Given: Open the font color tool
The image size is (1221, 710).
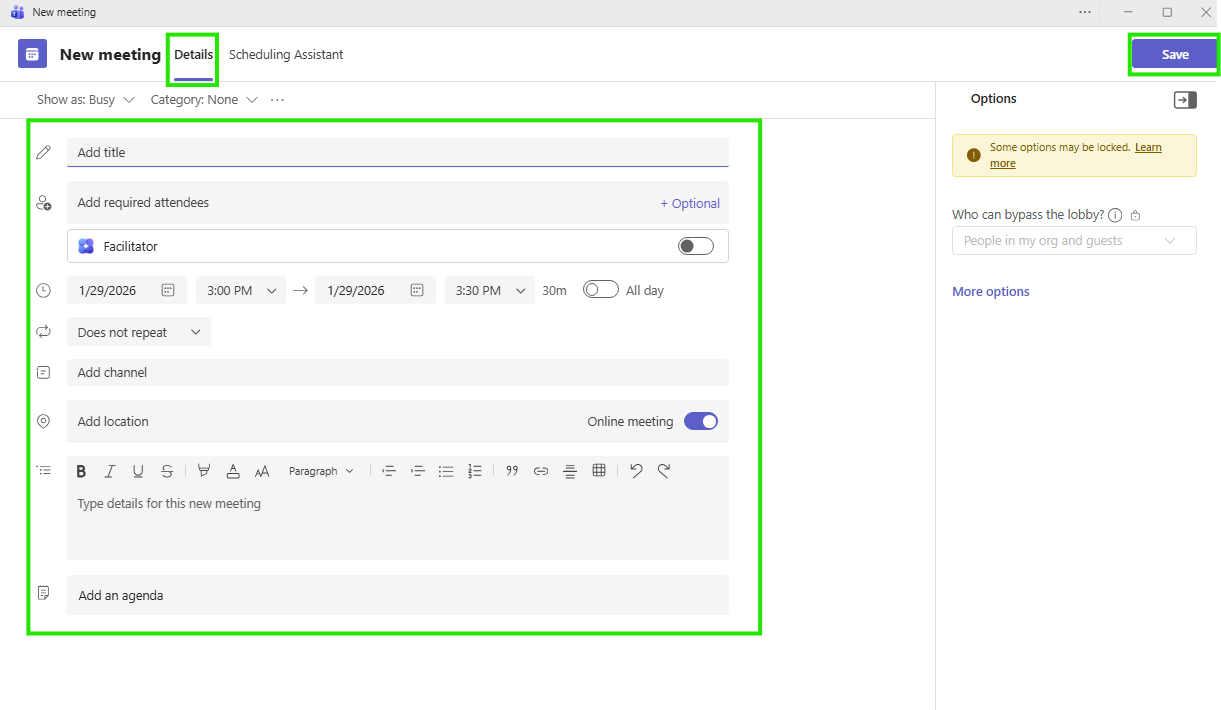Looking at the screenshot, I should click(x=233, y=471).
